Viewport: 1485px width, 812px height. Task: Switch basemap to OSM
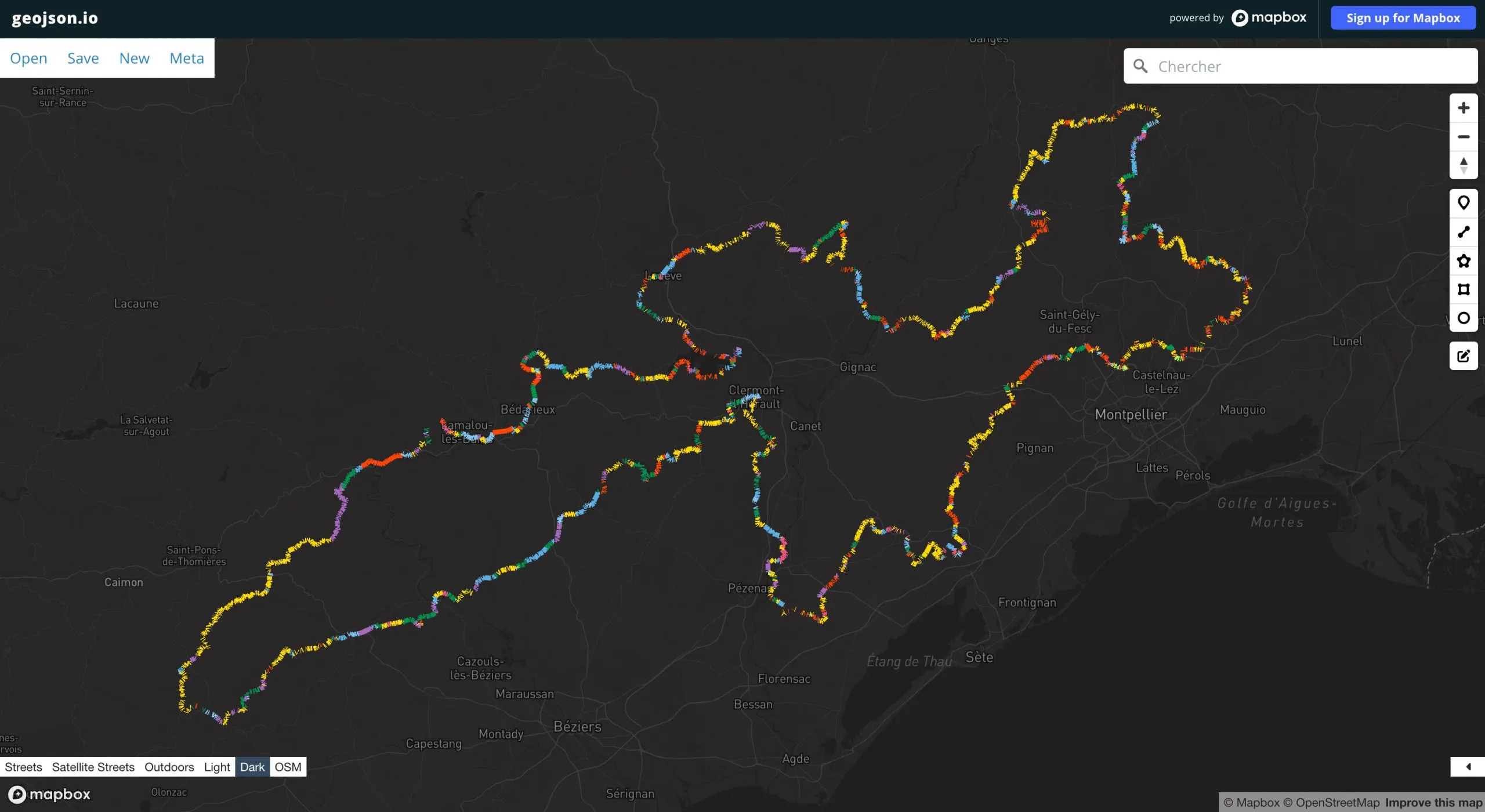click(288, 767)
